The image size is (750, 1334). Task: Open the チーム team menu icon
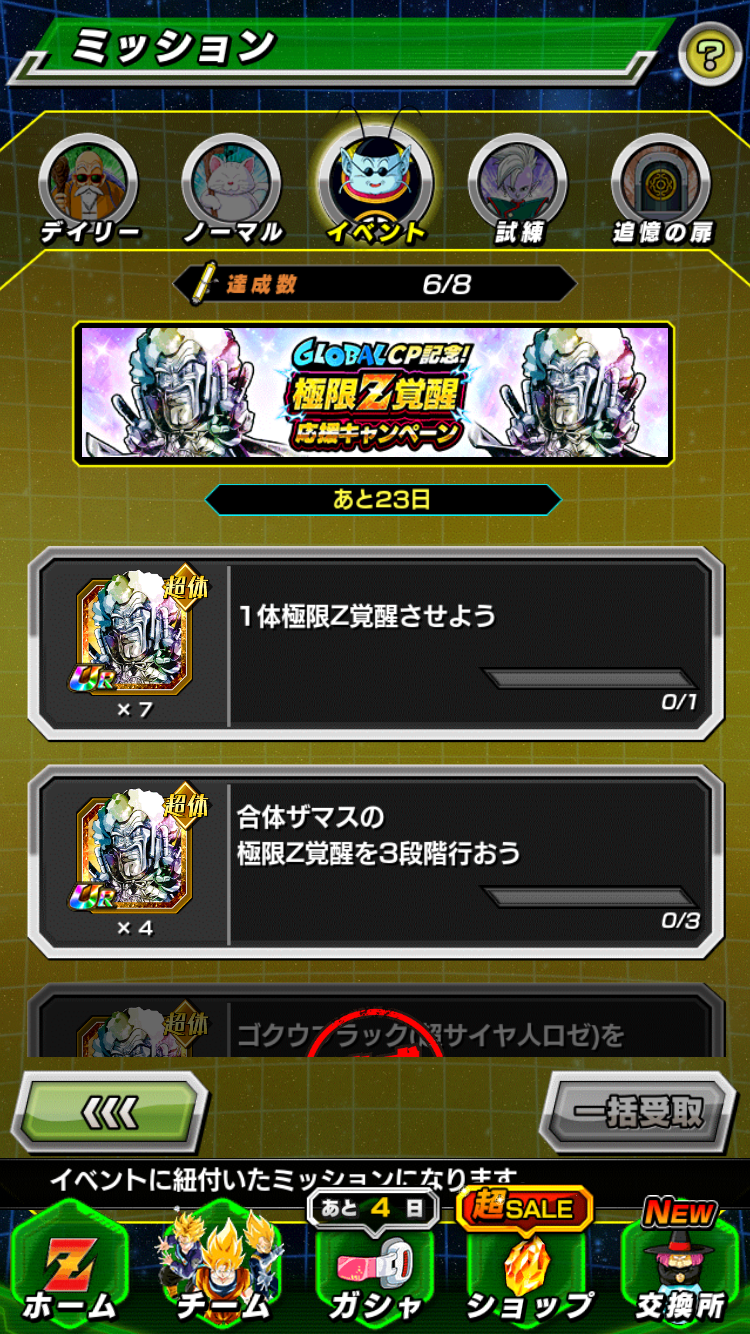click(x=223, y=1265)
